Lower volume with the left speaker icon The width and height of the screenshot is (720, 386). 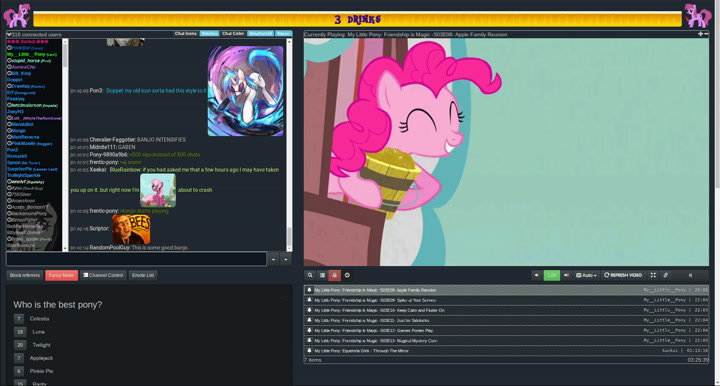coord(536,275)
